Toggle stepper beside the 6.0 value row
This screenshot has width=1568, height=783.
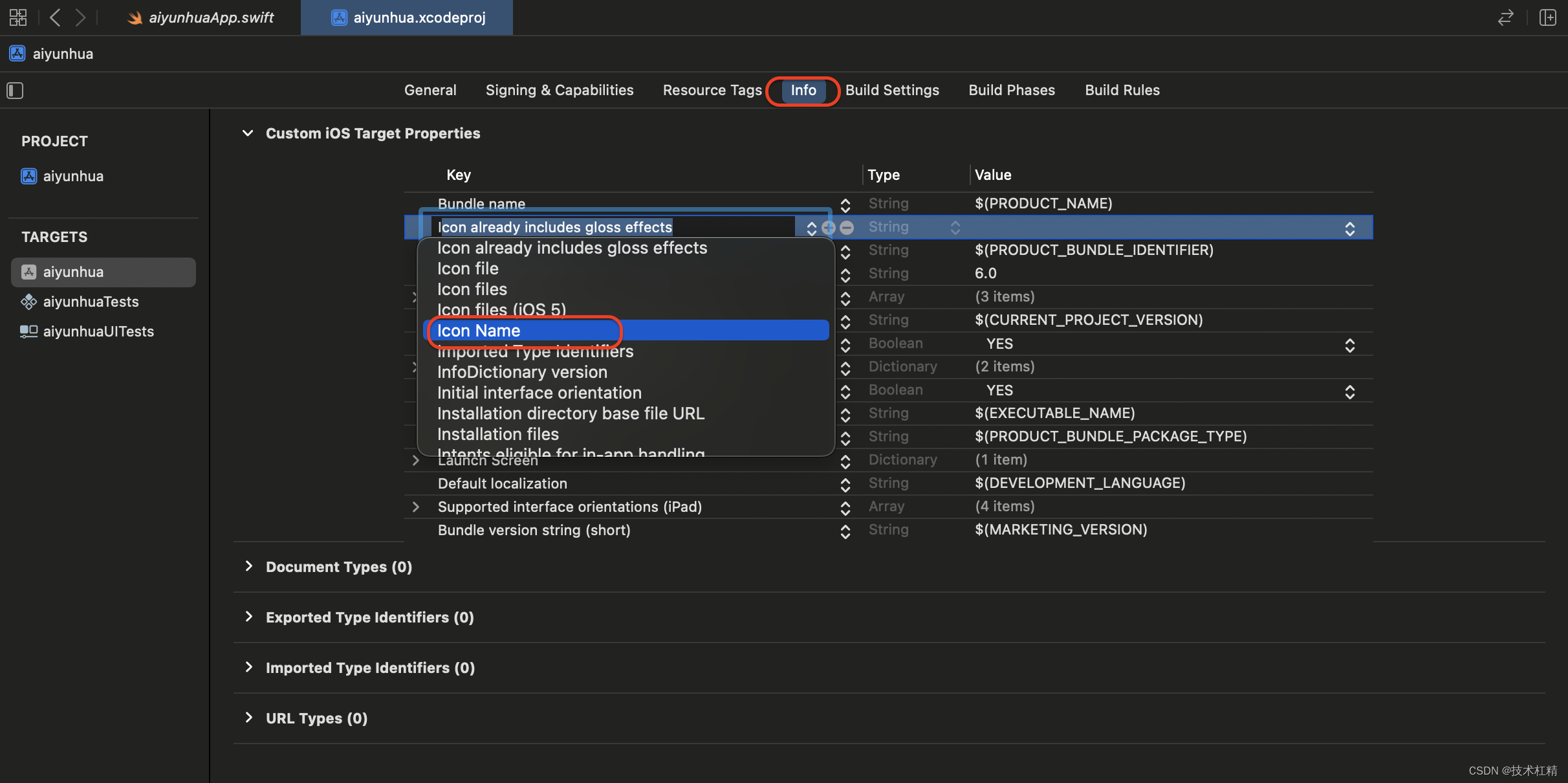click(845, 275)
